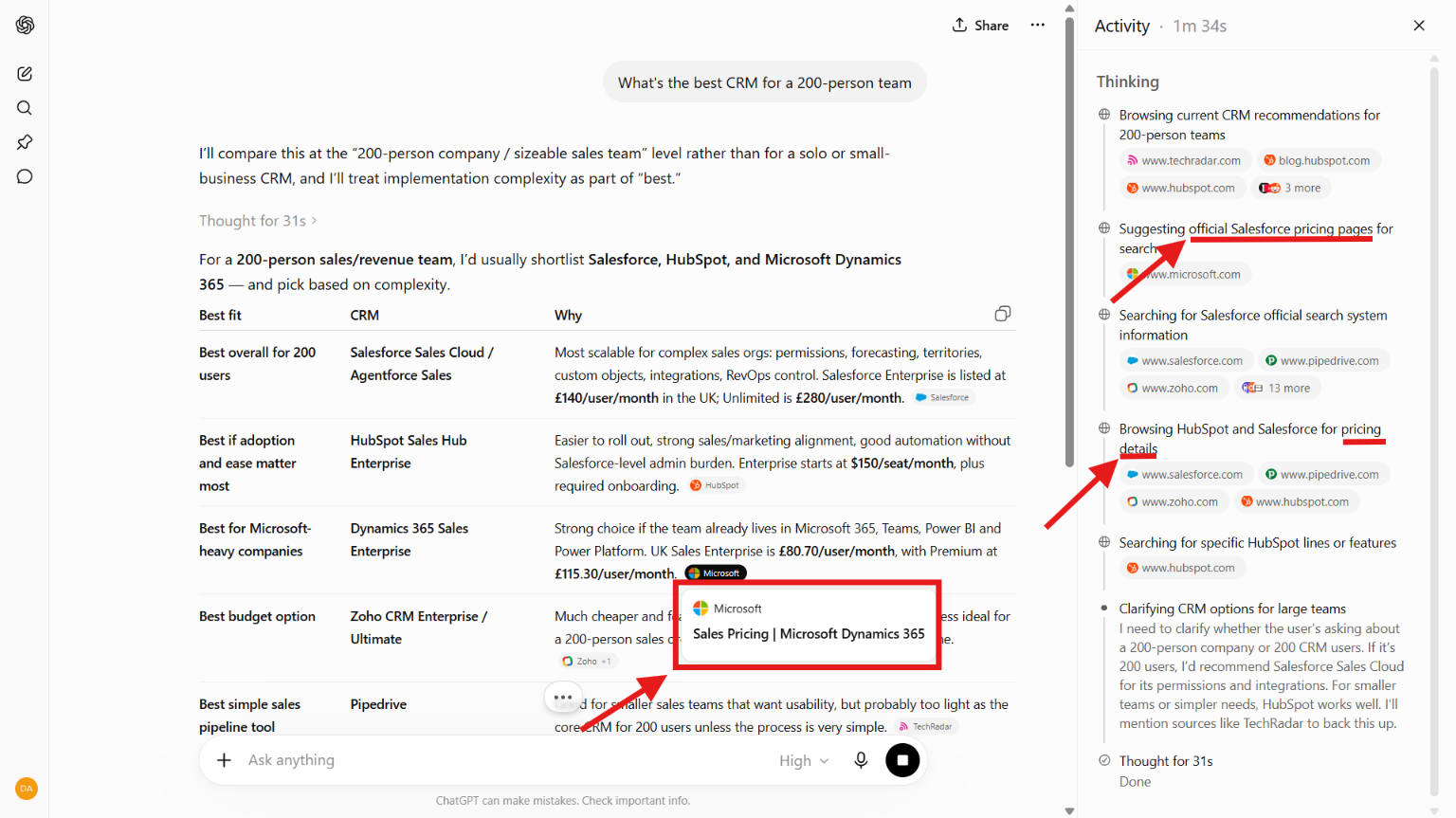Click the 'Salesforce Sales Cloud / Agentforce Sales' table cell

(422, 364)
